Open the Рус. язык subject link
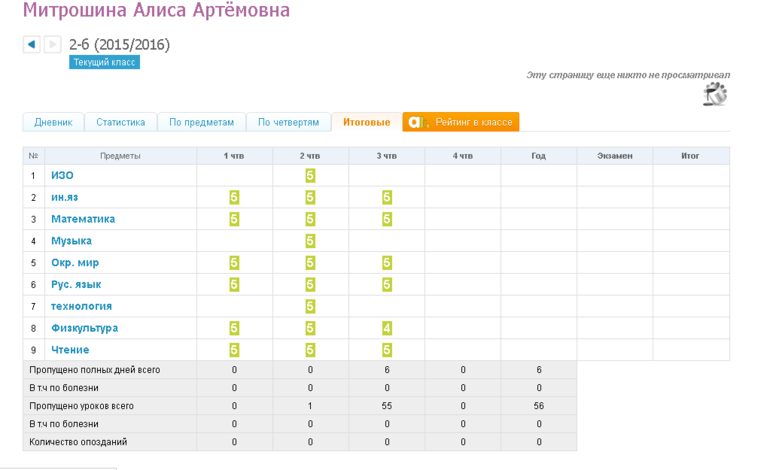This screenshot has width=770, height=470. [x=76, y=285]
